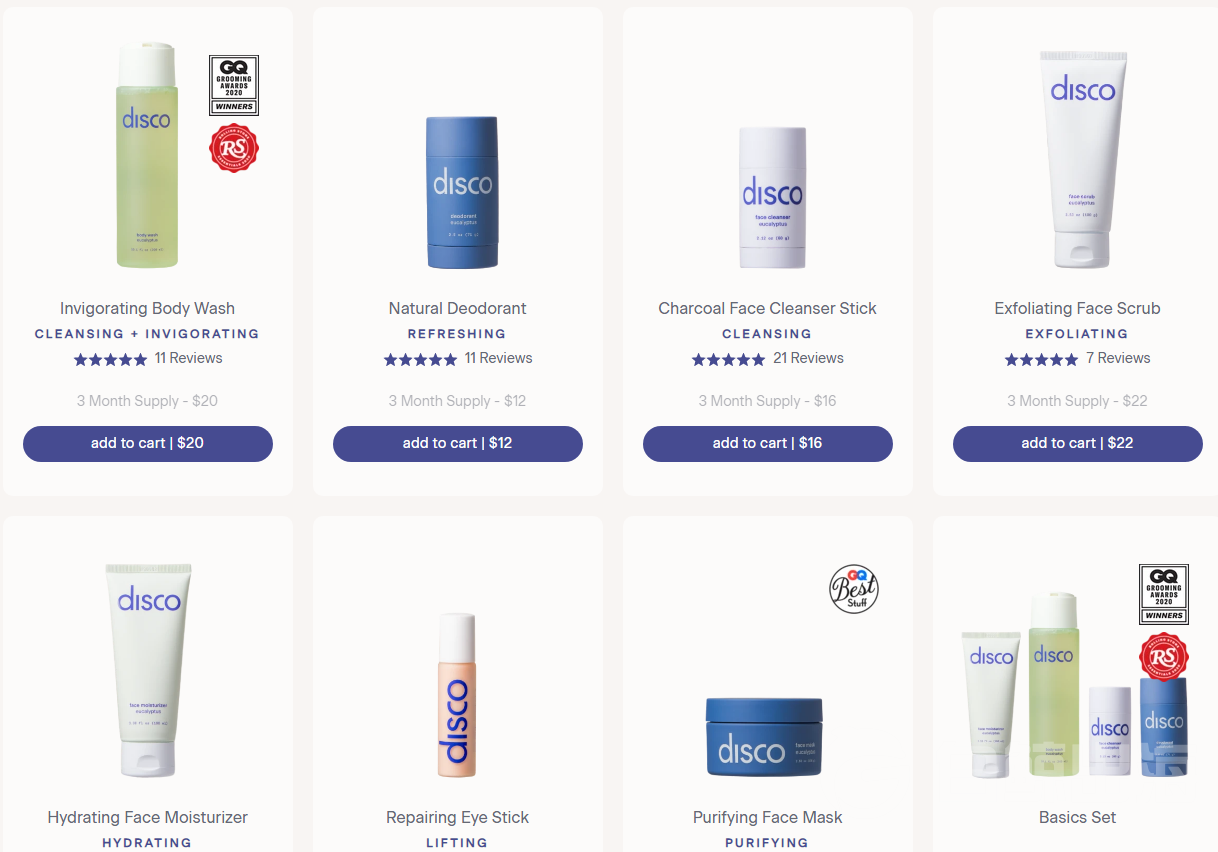The height and width of the screenshot is (852, 1218).
Task: Open the Repairing Eye Stick product image
Action: (x=457, y=695)
